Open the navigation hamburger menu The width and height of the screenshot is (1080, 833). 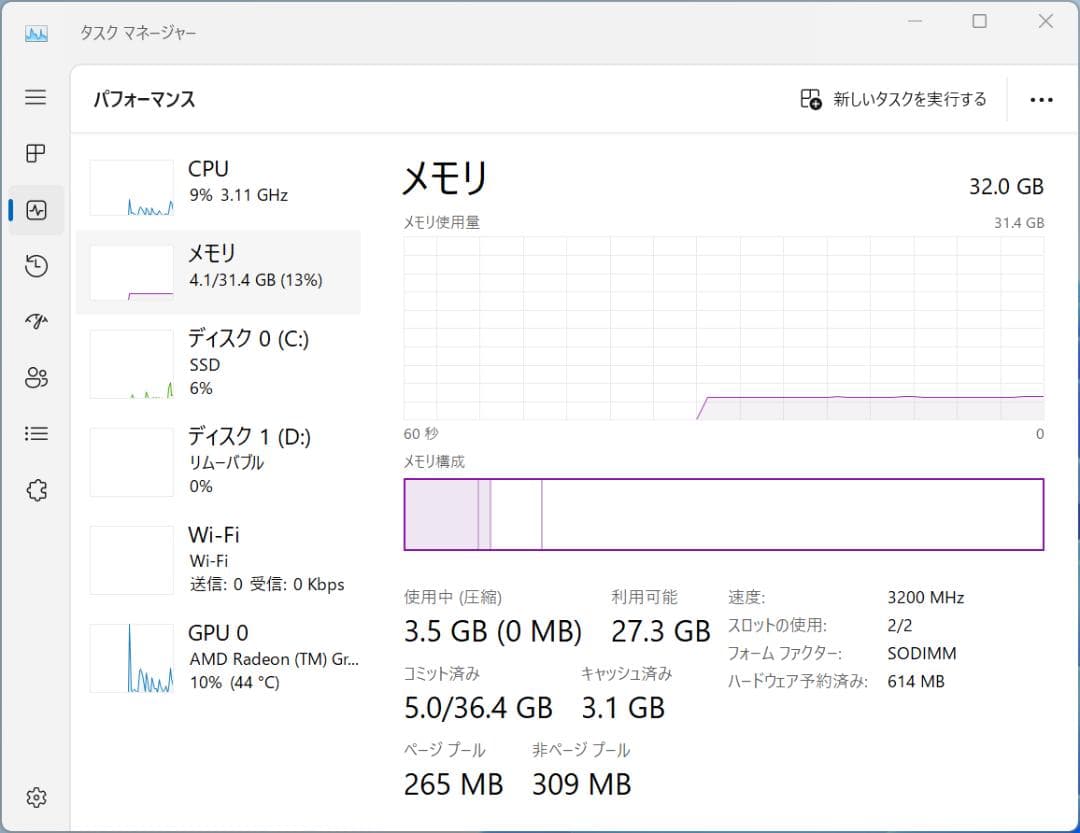[x=35, y=97]
